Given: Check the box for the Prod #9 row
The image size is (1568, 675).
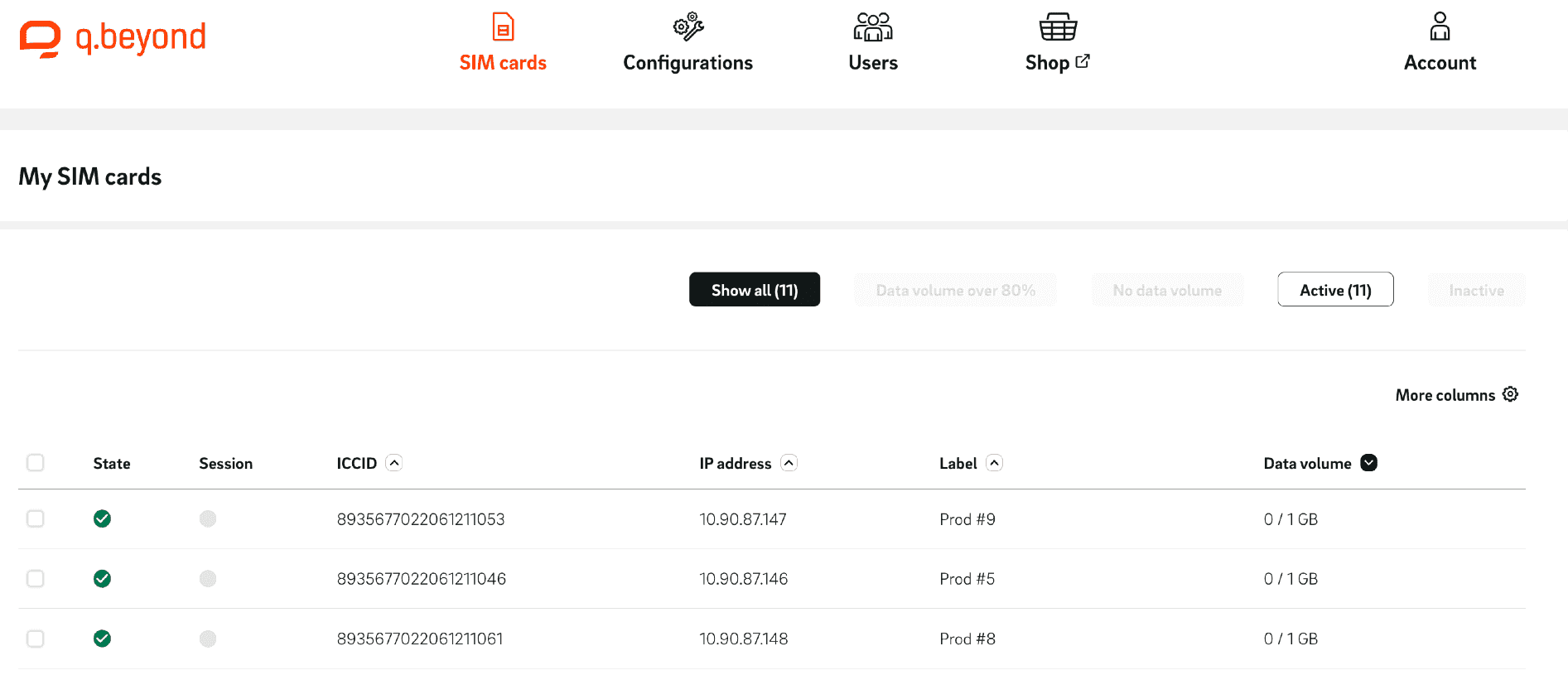Looking at the screenshot, I should [35, 518].
